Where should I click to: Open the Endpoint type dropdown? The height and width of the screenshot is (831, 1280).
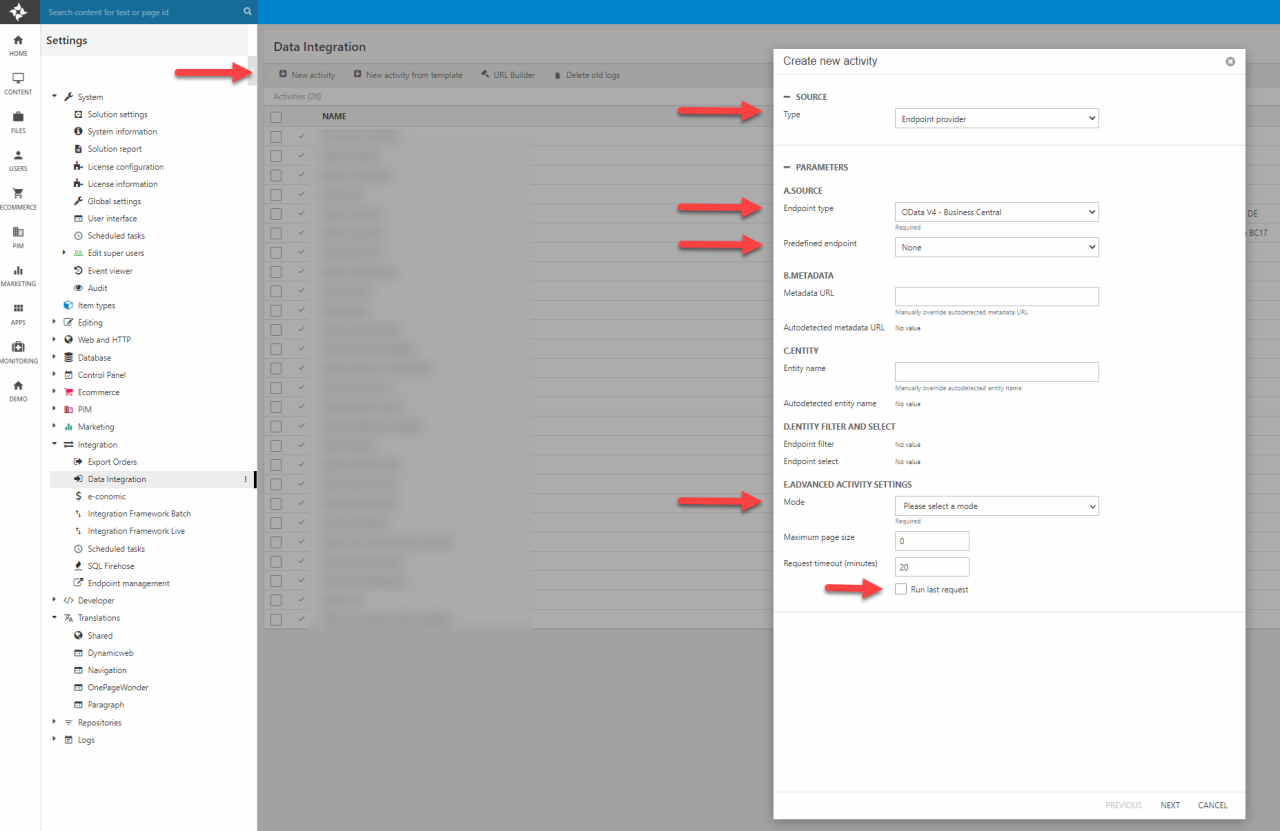click(x=996, y=212)
